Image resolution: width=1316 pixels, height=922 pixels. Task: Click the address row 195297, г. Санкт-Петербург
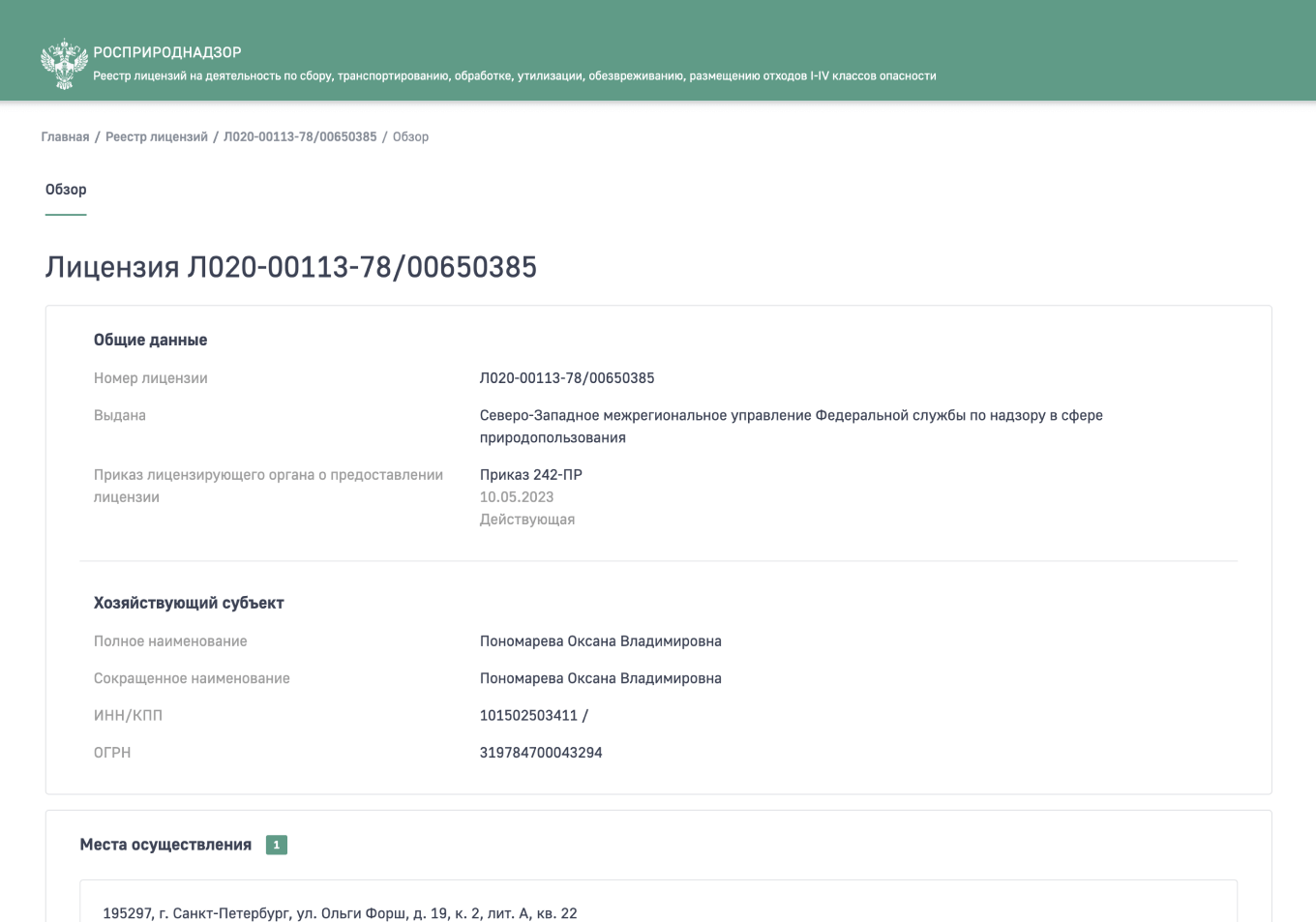(659, 901)
